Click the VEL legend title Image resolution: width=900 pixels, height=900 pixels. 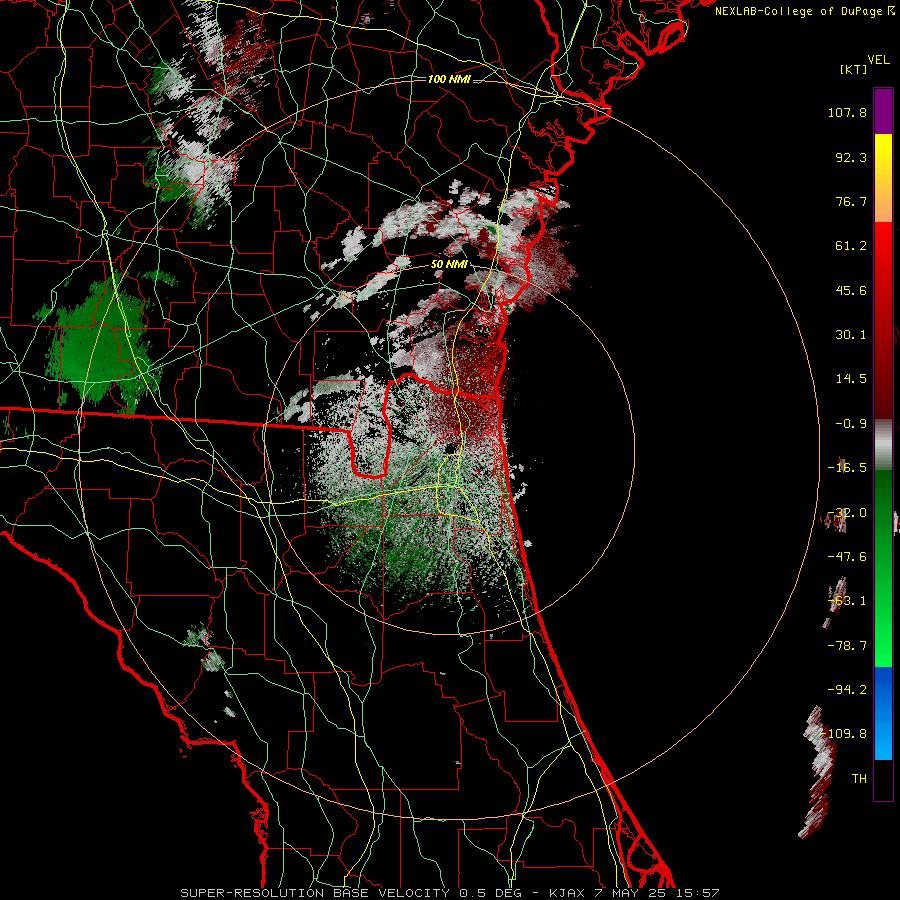pyautogui.click(x=878, y=60)
